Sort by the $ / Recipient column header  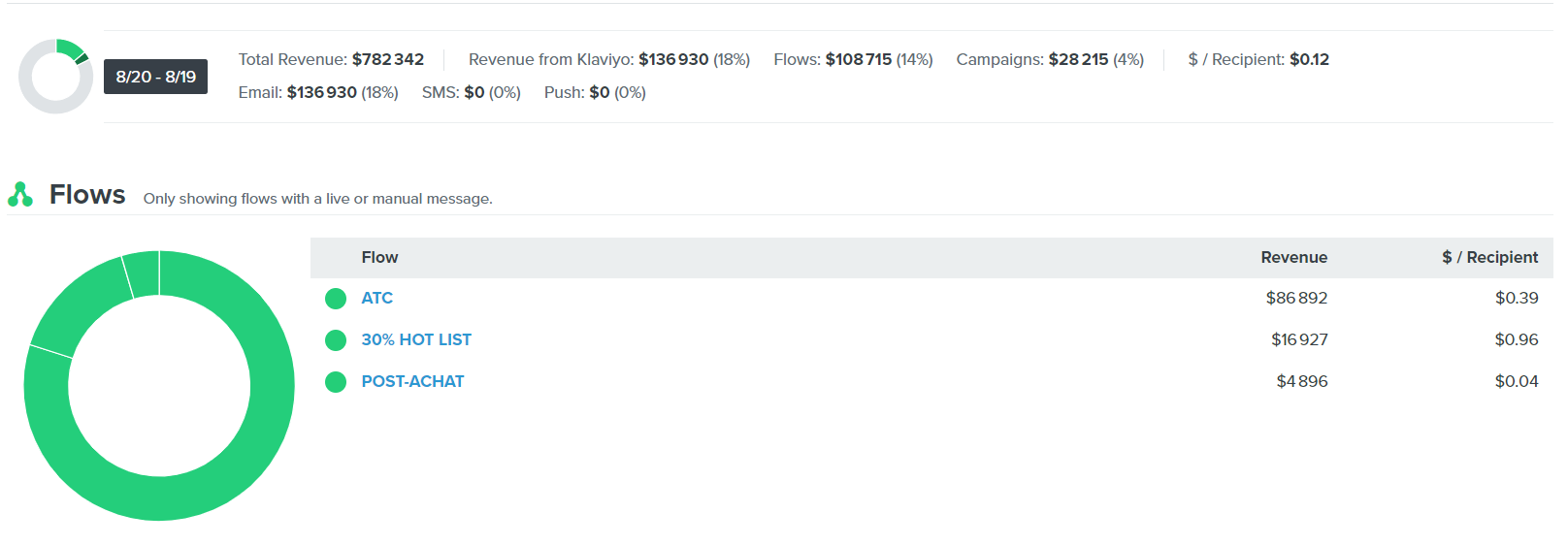(x=1489, y=258)
